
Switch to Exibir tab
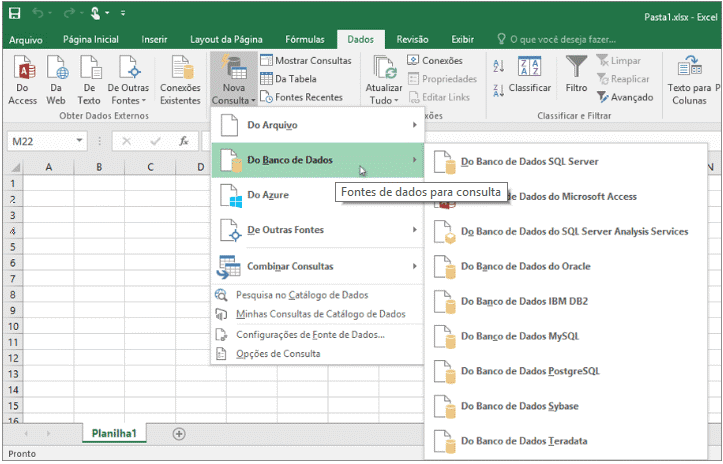tap(462, 40)
